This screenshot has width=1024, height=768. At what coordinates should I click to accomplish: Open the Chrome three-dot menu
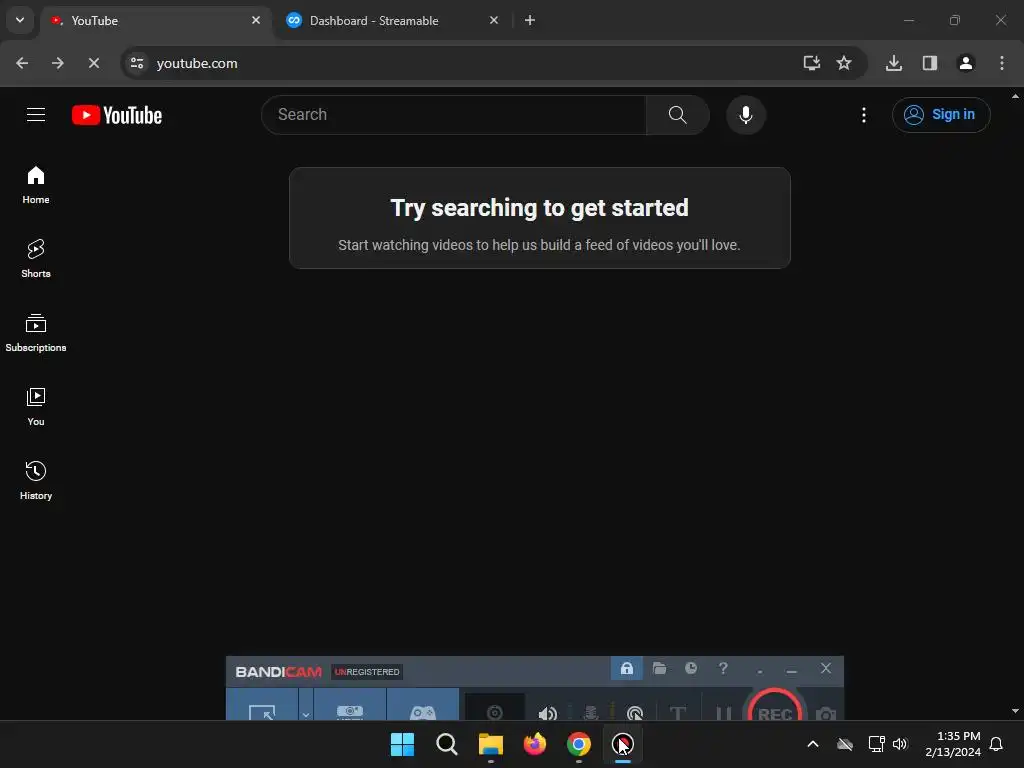[1001, 63]
